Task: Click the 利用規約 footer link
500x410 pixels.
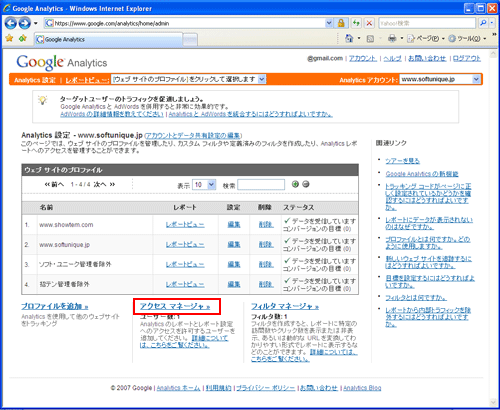Action: pos(218,388)
